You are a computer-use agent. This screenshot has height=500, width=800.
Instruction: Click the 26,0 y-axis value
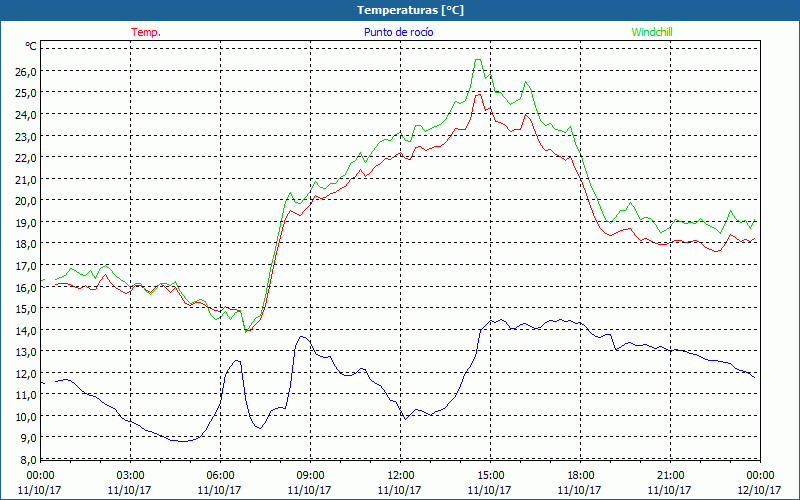click(x=26, y=71)
